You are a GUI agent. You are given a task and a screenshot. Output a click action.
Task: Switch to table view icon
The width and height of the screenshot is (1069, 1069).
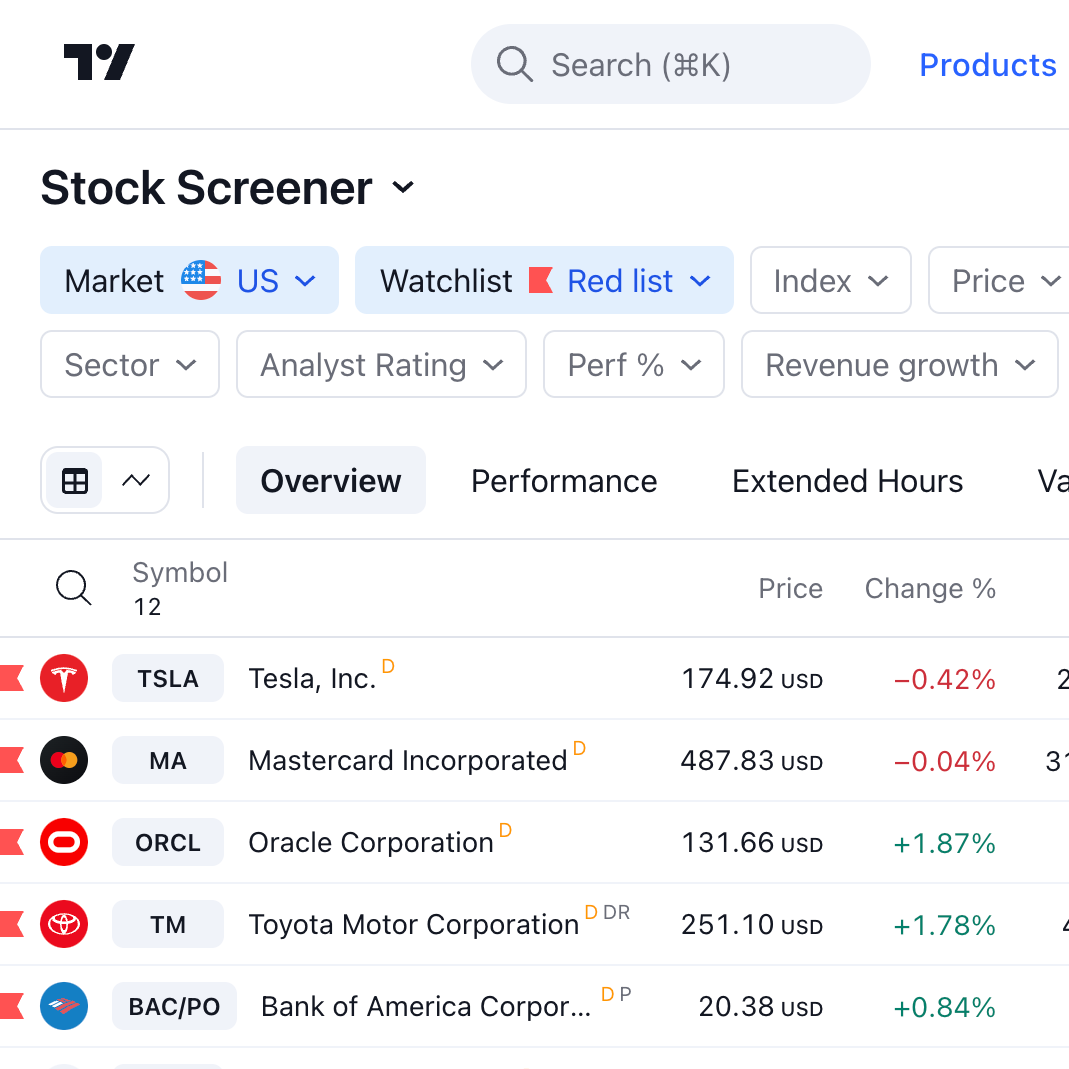[75, 481]
